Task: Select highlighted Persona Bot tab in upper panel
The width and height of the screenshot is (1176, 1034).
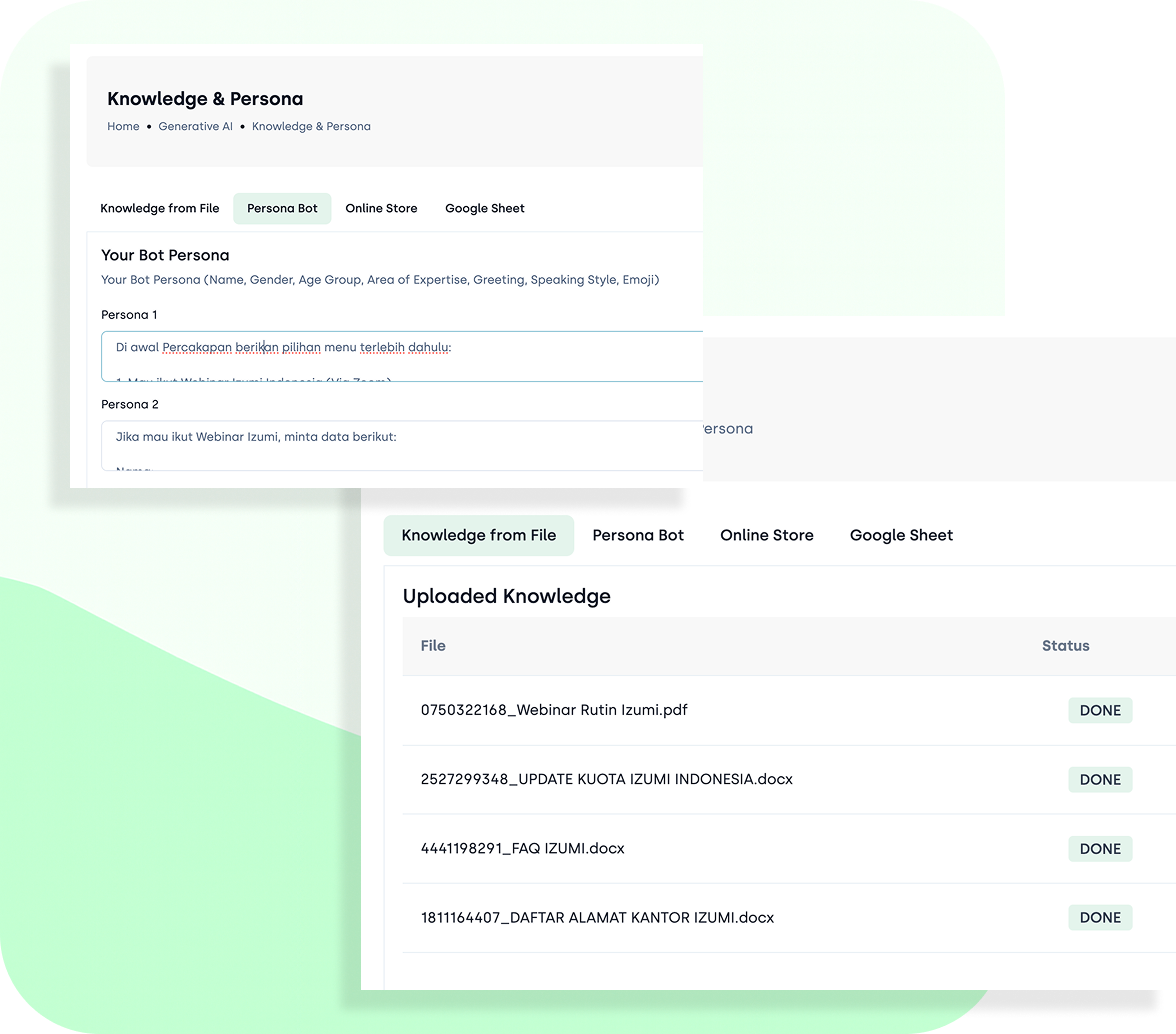Action: (x=282, y=208)
